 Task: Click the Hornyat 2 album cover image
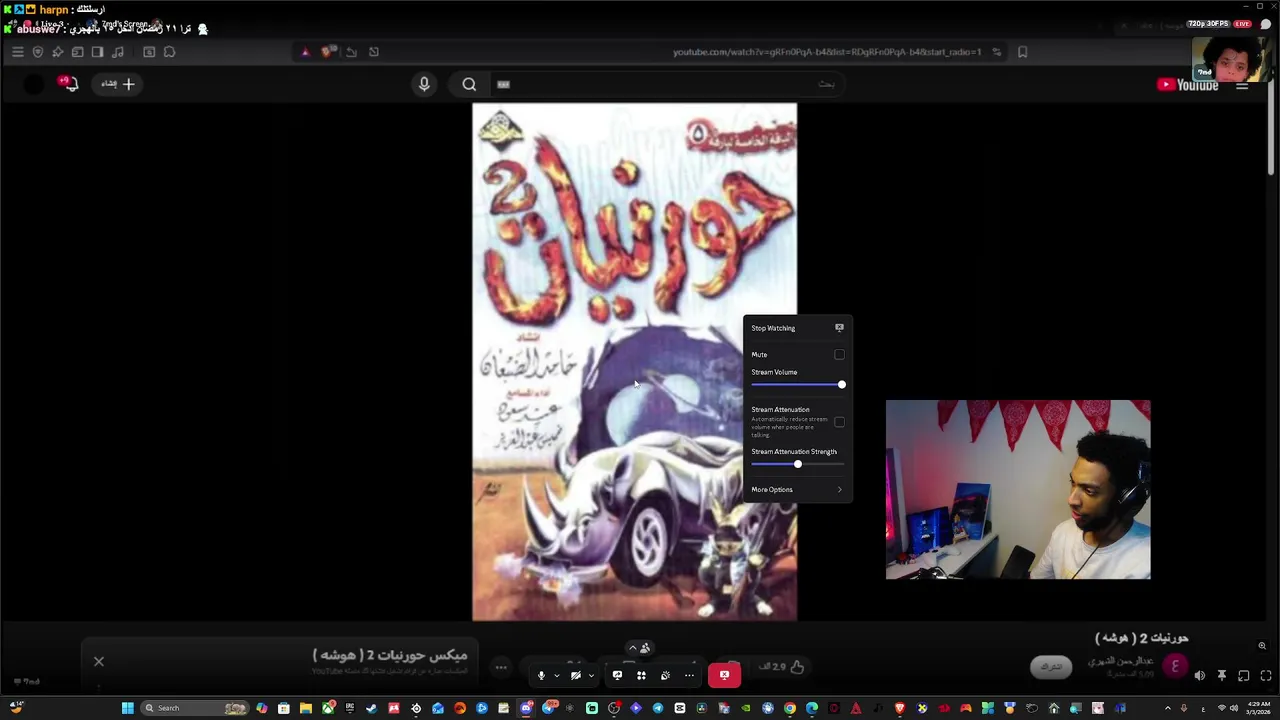(x=635, y=362)
